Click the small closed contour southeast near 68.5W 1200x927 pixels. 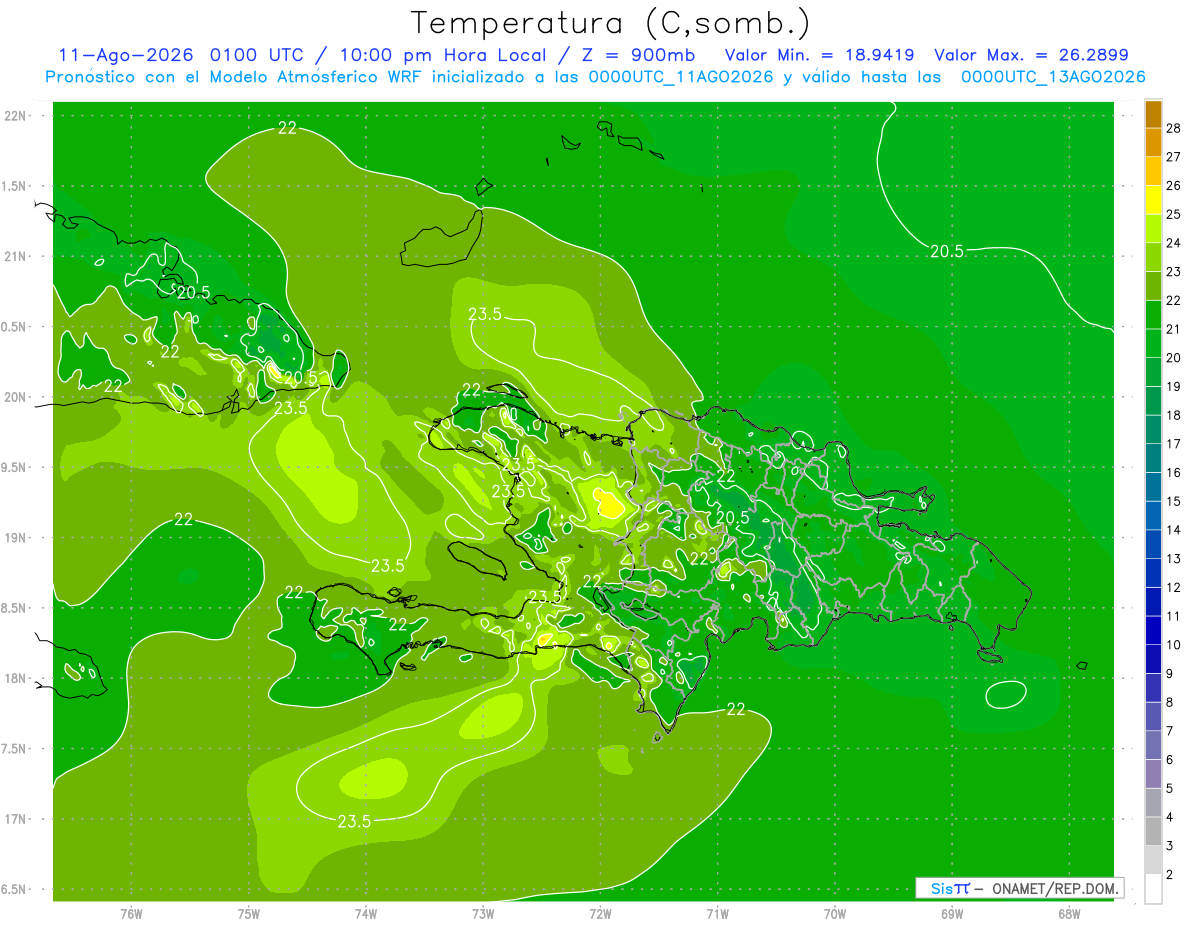pyautogui.click(x=1005, y=693)
